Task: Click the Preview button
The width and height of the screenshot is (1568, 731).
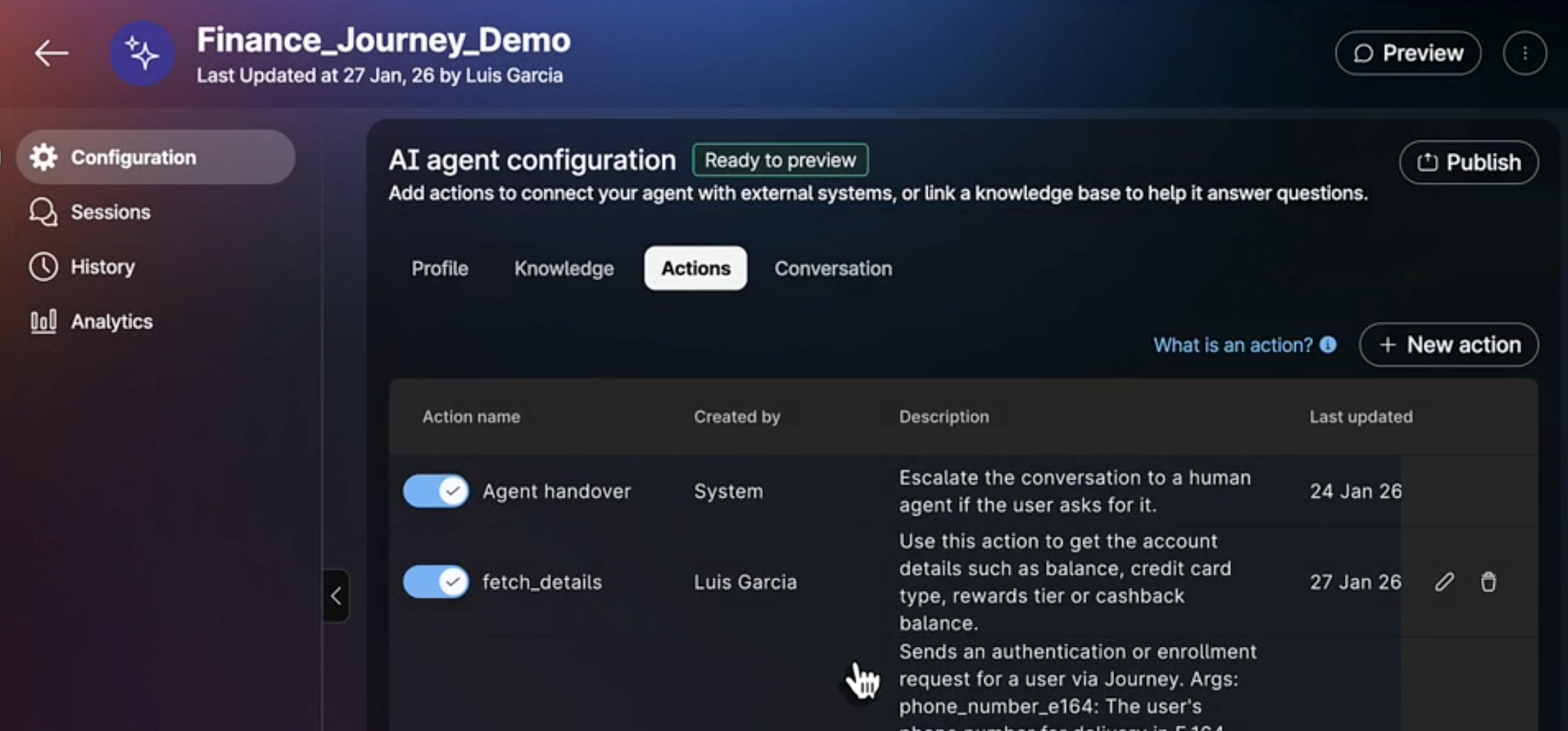Action: click(x=1408, y=54)
